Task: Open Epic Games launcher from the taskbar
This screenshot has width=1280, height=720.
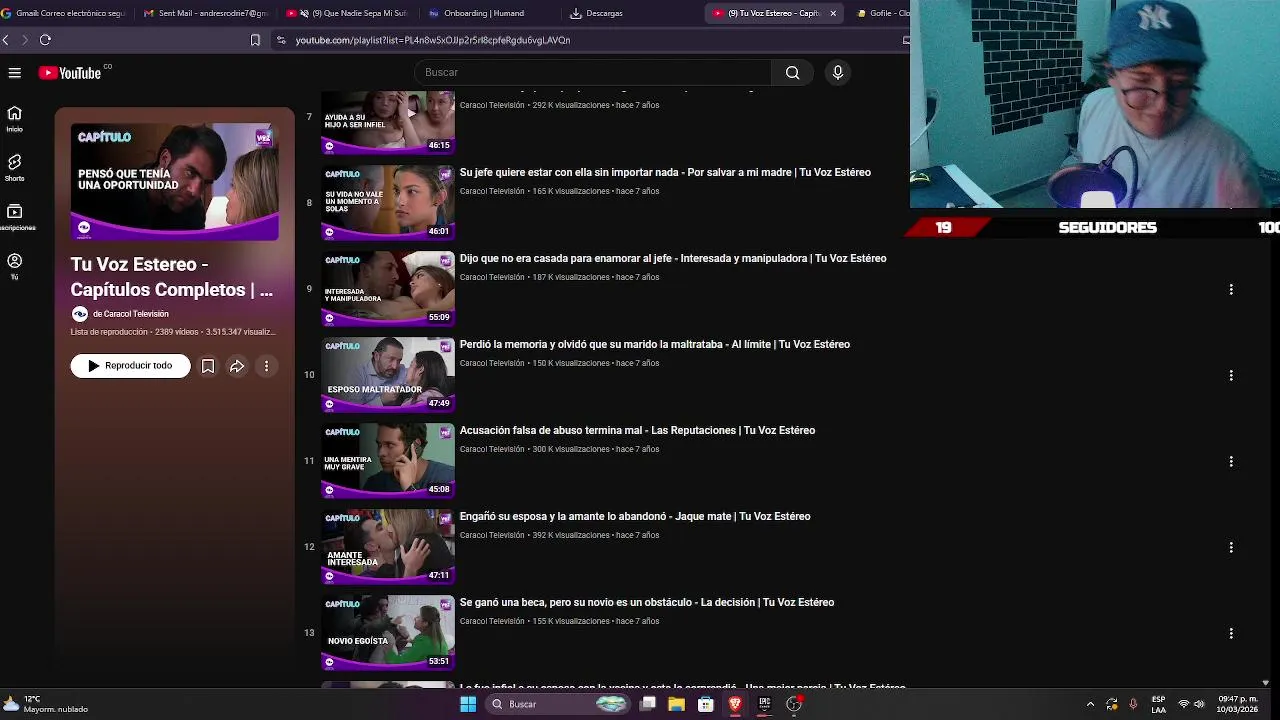Action: [x=764, y=704]
